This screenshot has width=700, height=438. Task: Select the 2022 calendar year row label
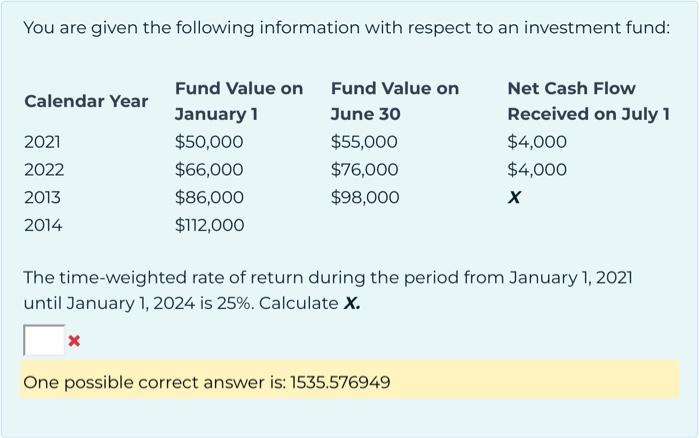43,170
